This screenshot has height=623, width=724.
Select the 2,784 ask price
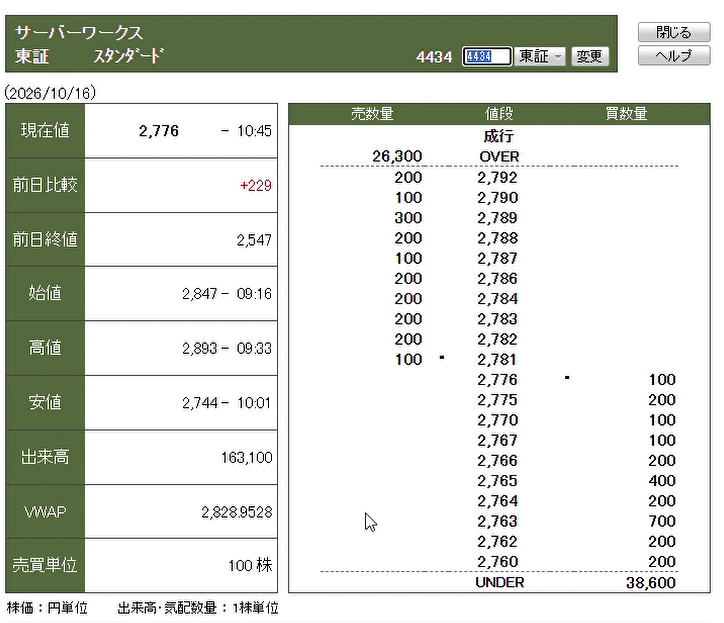click(497, 299)
